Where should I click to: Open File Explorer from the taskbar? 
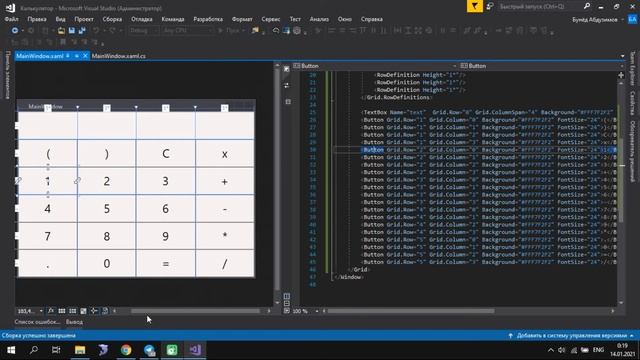pyautogui.click(x=80, y=350)
